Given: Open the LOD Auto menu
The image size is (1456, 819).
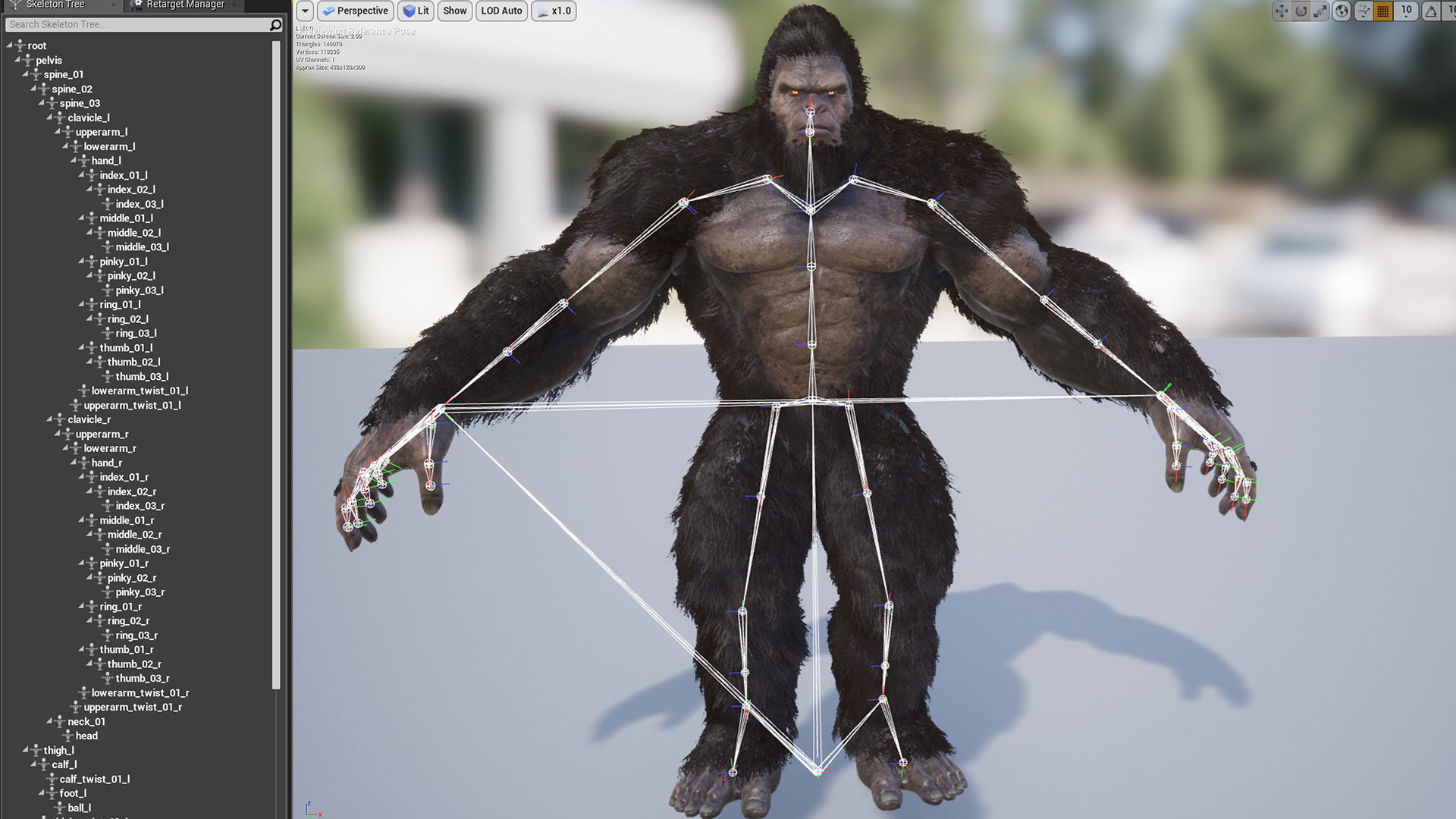Looking at the screenshot, I should (x=501, y=11).
